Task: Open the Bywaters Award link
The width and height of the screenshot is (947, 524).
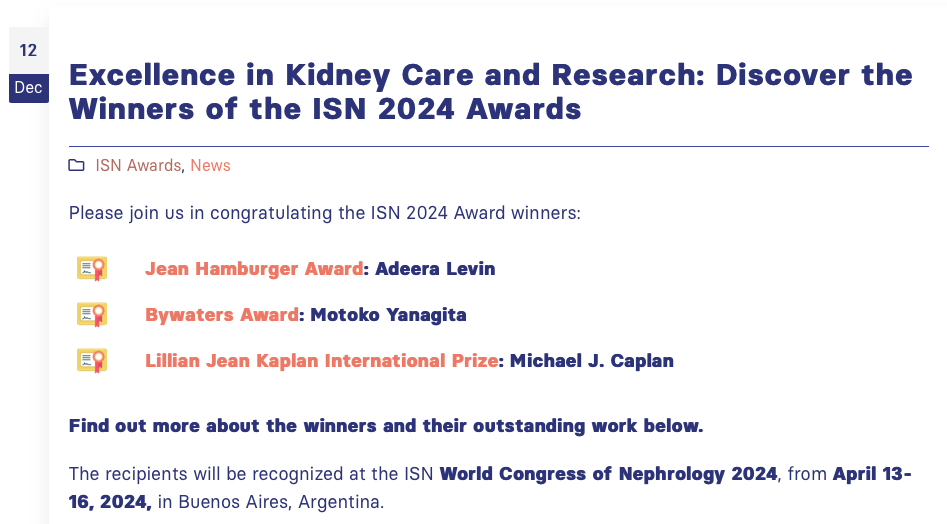Action: 222,315
